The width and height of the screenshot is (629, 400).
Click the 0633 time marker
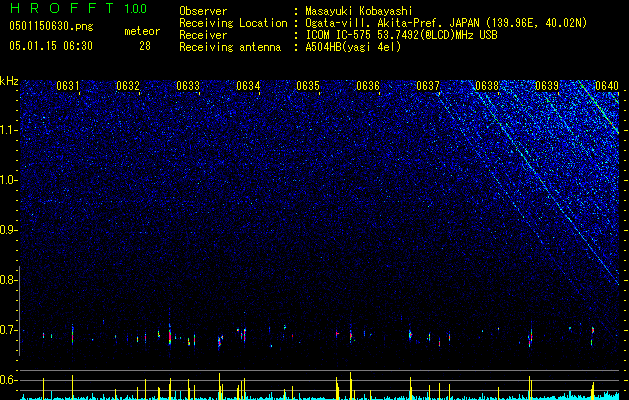(188, 86)
